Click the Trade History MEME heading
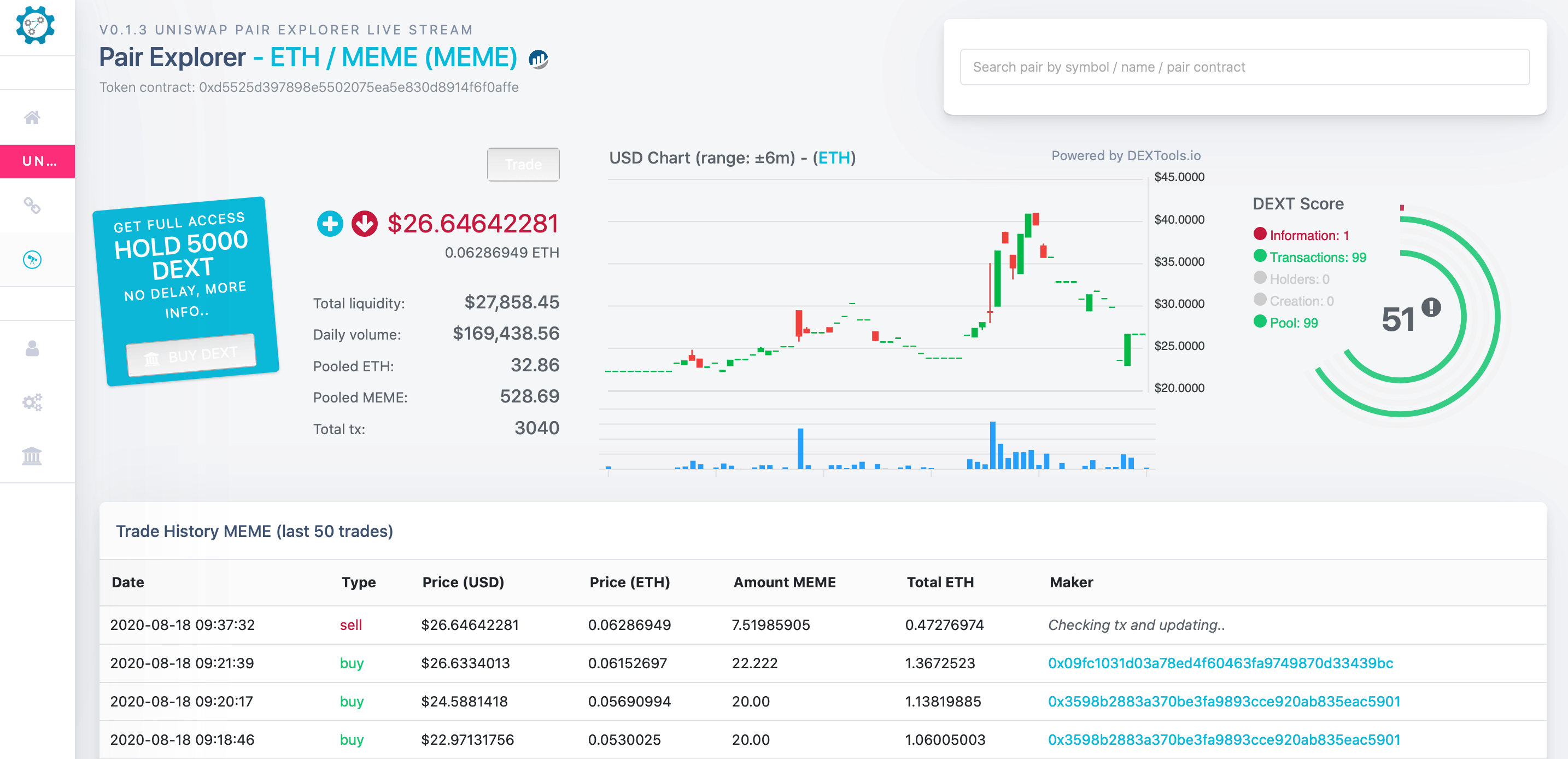Screen dimensions: 1568x759 point(254,532)
